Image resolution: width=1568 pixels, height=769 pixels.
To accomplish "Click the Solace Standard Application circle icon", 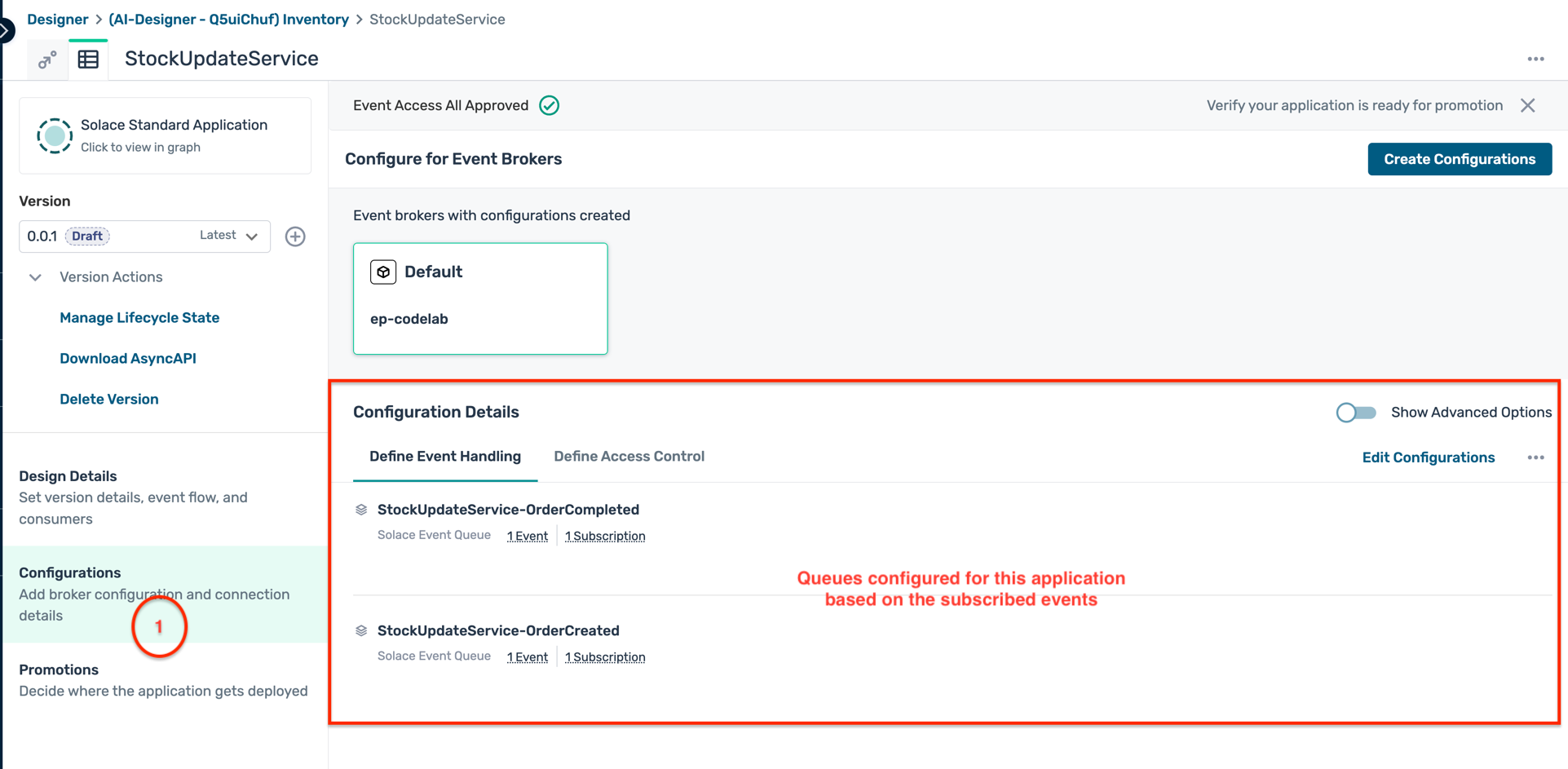I will click(x=55, y=136).
